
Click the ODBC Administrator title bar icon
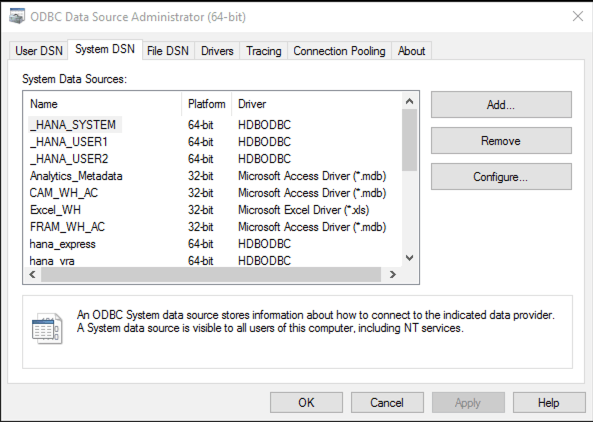click(x=17, y=16)
